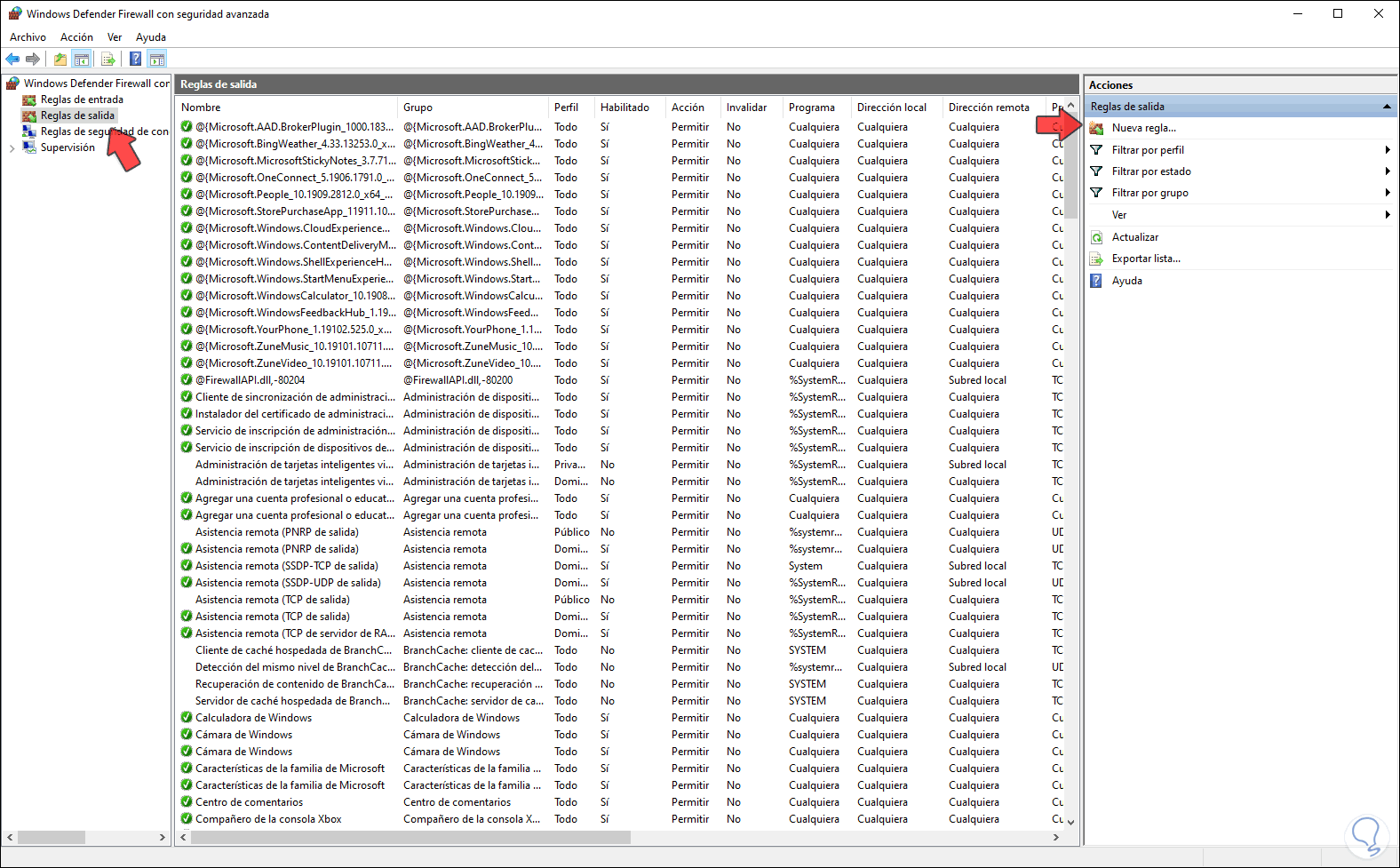This screenshot has height=868, width=1400.
Task: Click the Acción column header in the rules list
Action: pos(694,108)
